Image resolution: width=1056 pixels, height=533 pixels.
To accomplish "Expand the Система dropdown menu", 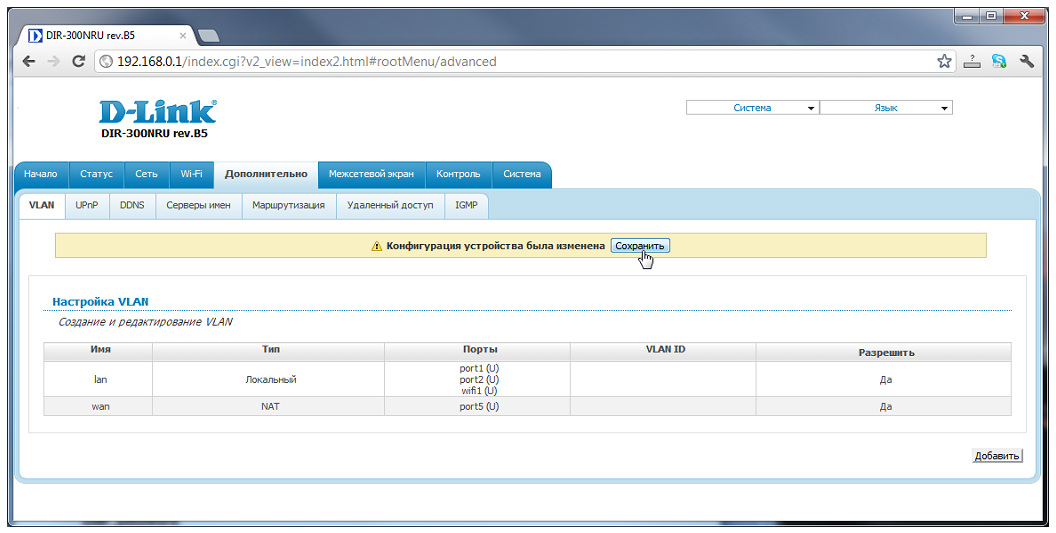I will 752,108.
